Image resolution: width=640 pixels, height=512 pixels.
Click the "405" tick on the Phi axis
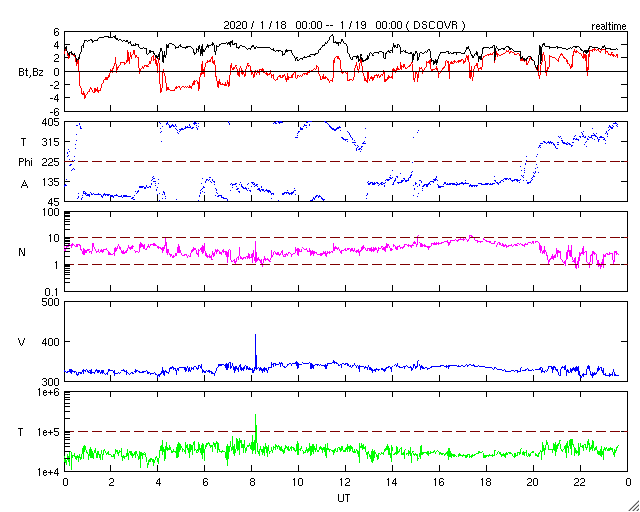[52, 122]
